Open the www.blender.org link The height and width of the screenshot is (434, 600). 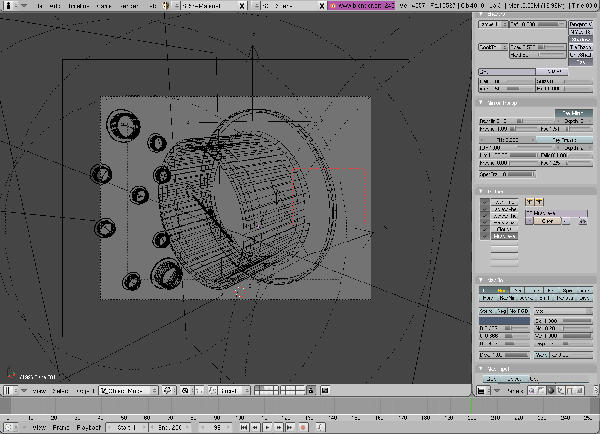click(x=361, y=6)
